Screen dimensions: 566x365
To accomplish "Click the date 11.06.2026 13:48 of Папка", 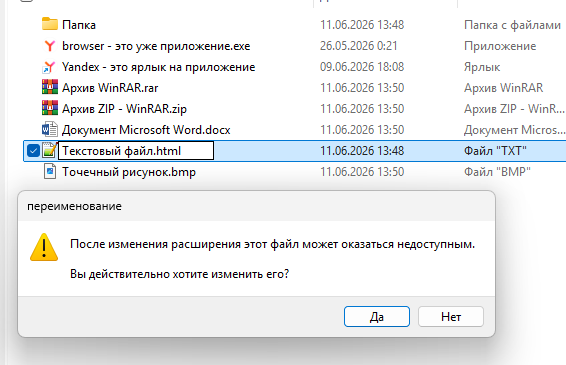I will (x=362, y=25).
